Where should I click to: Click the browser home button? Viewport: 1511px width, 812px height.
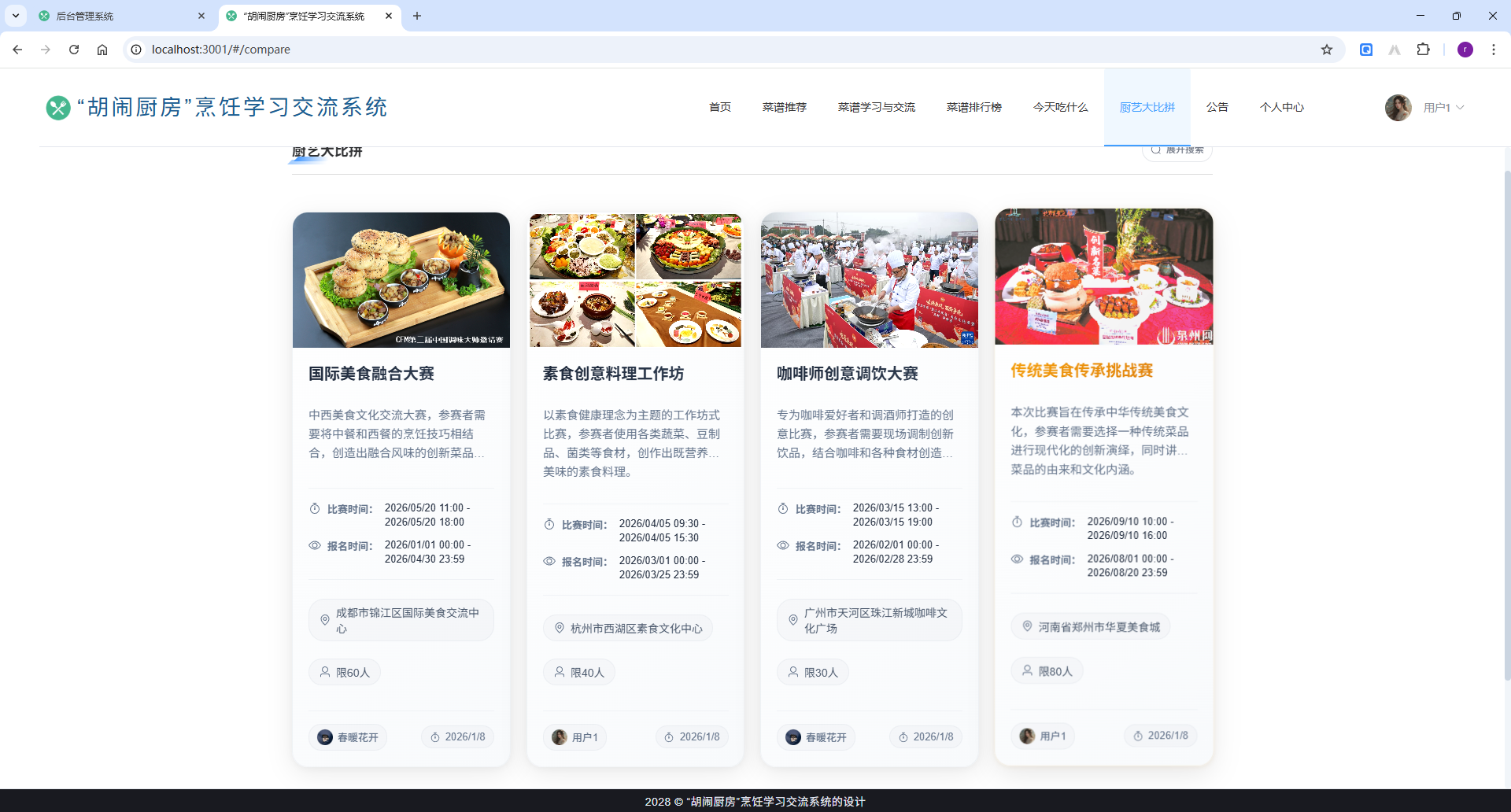pyautogui.click(x=102, y=50)
